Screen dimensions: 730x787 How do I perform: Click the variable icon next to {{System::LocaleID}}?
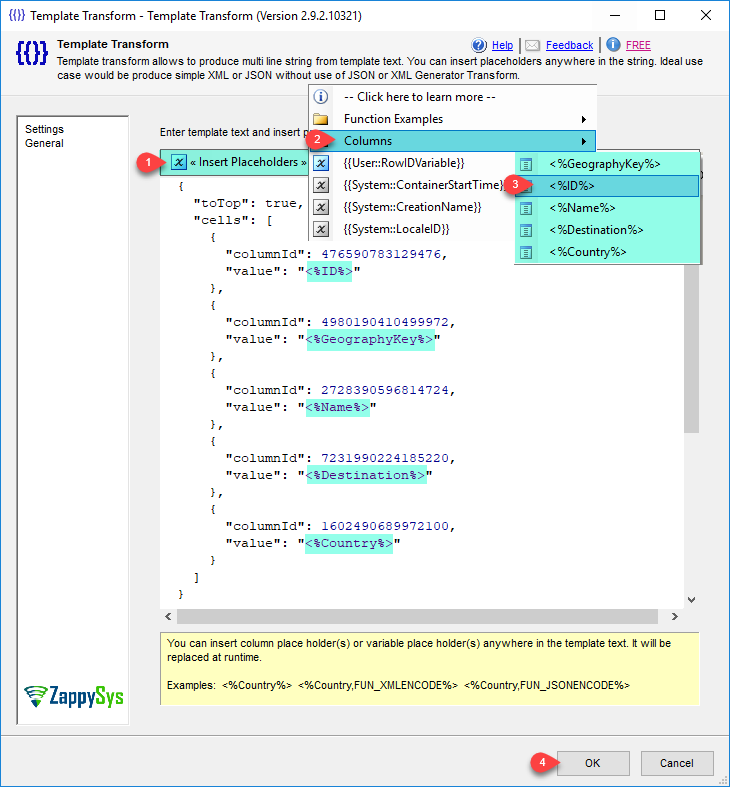(x=321, y=229)
